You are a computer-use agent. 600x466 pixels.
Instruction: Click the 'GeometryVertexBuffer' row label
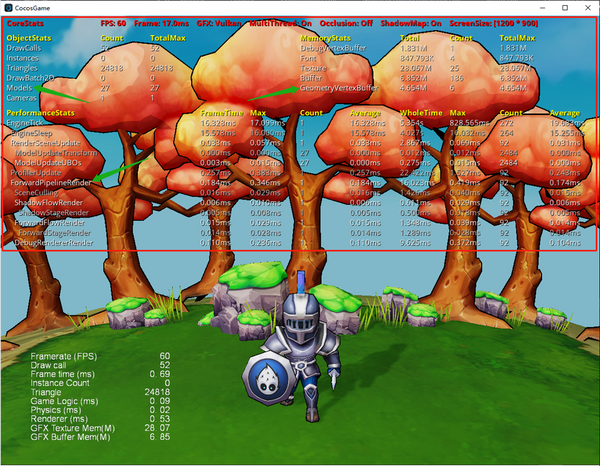[x=339, y=88]
